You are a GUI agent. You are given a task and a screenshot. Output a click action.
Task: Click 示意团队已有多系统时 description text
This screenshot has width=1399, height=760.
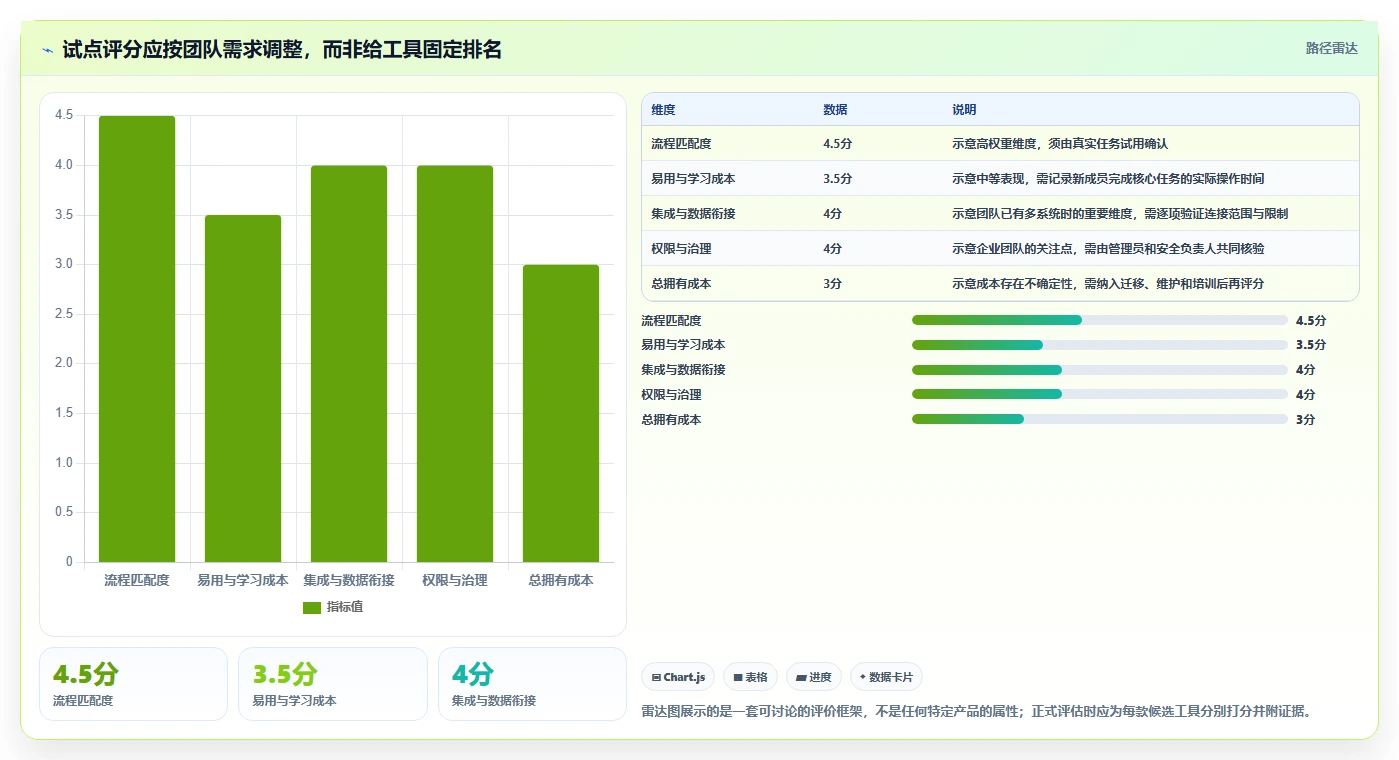1120,214
